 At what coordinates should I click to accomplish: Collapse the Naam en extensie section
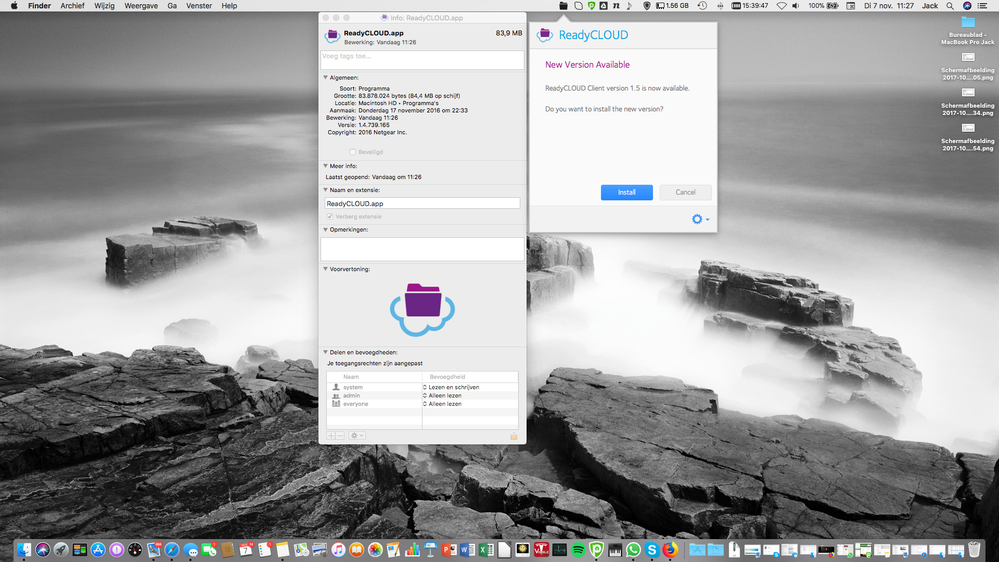coord(325,190)
